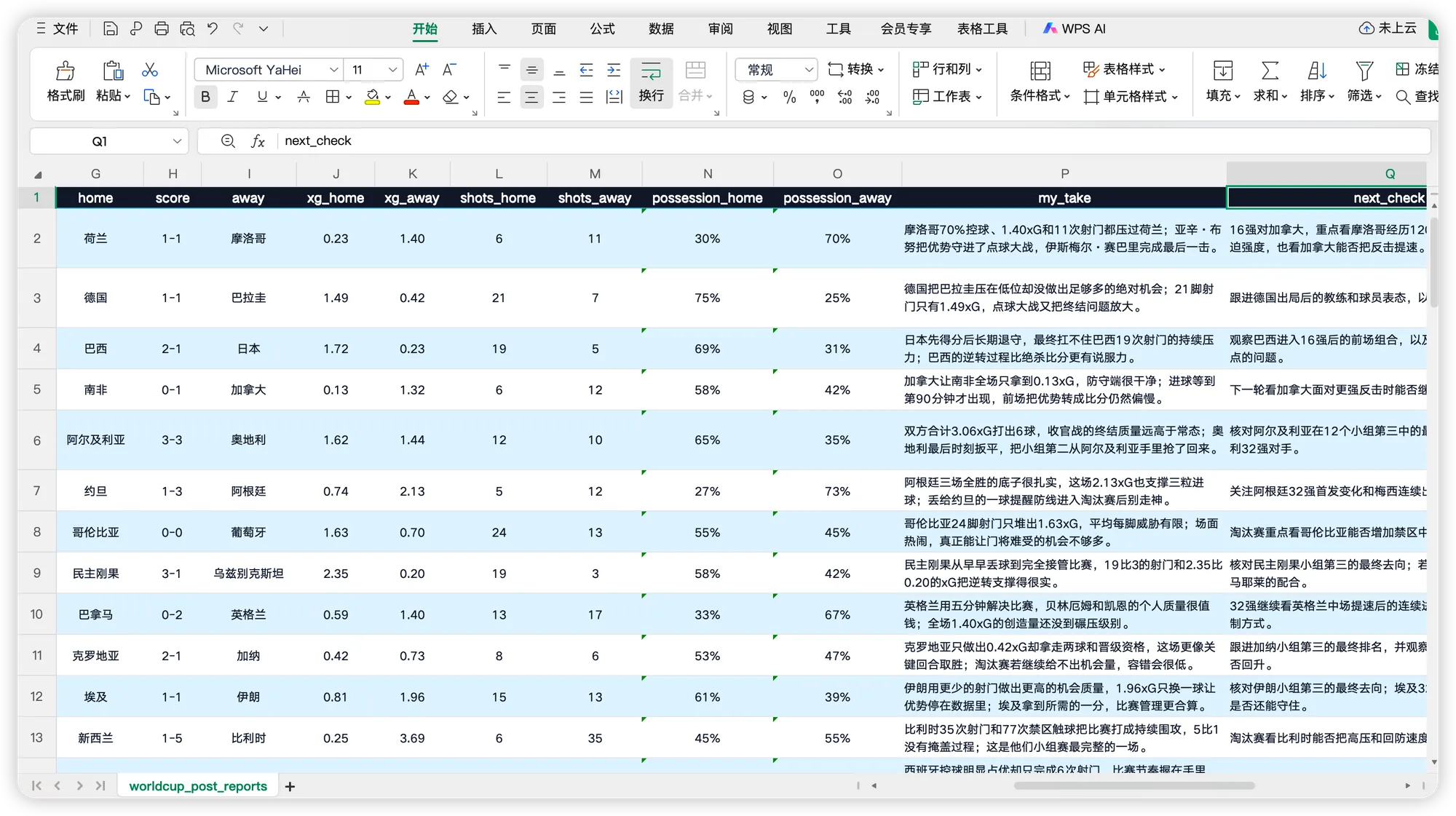Toggle Wrap Text (换行)
1456x816 pixels.
(x=651, y=82)
